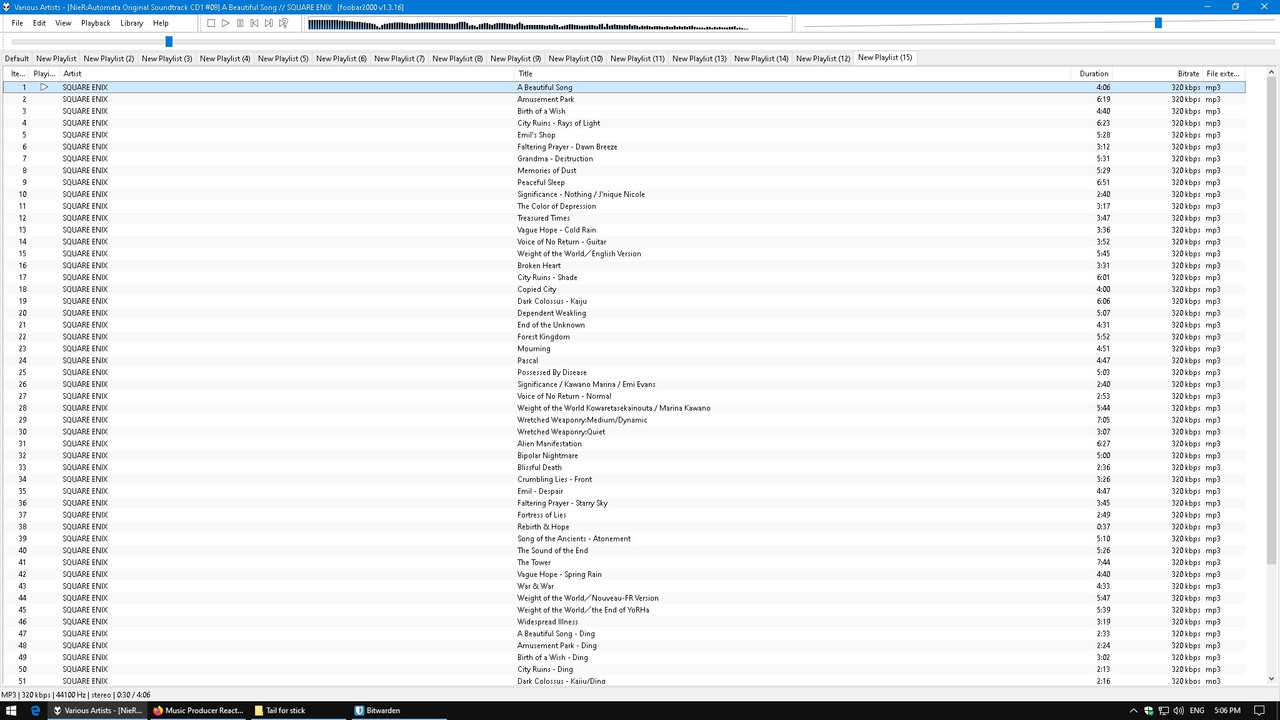
Task: Open the Edit menu
Action: coord(39,23)
